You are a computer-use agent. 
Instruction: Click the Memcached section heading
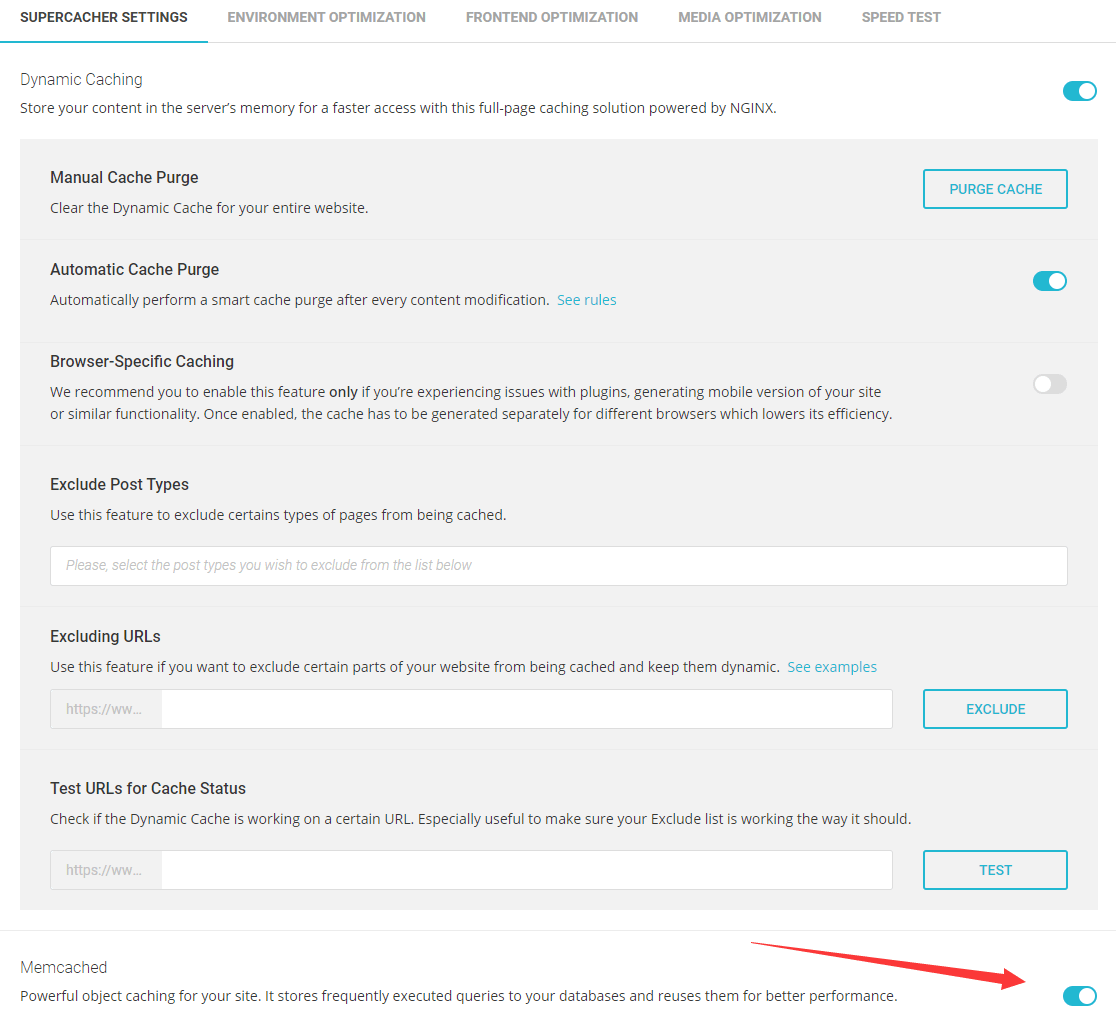coord(63,966)
